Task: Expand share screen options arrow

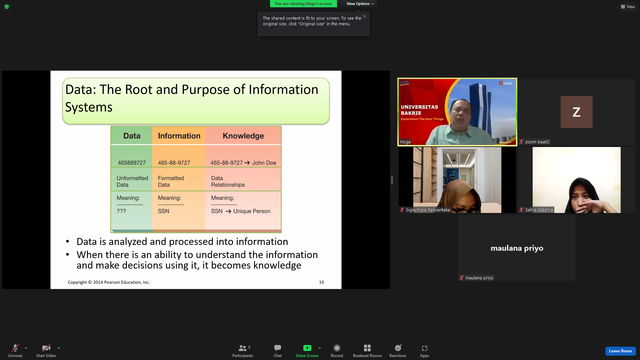Action: (x=320, y=348)
